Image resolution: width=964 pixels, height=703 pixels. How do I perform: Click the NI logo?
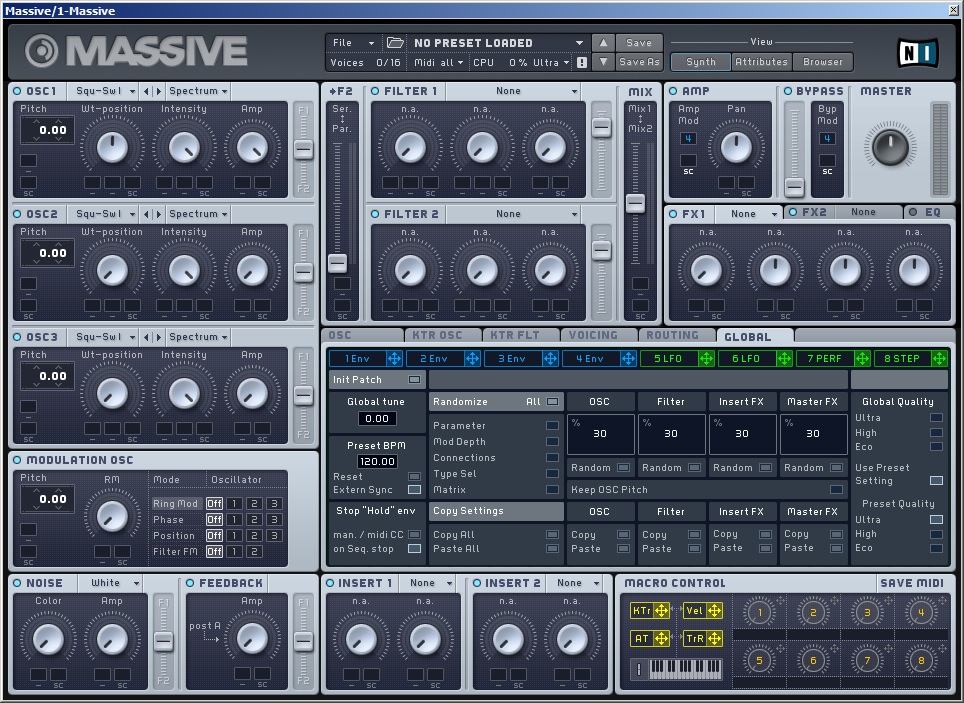(x=918, y=53)
